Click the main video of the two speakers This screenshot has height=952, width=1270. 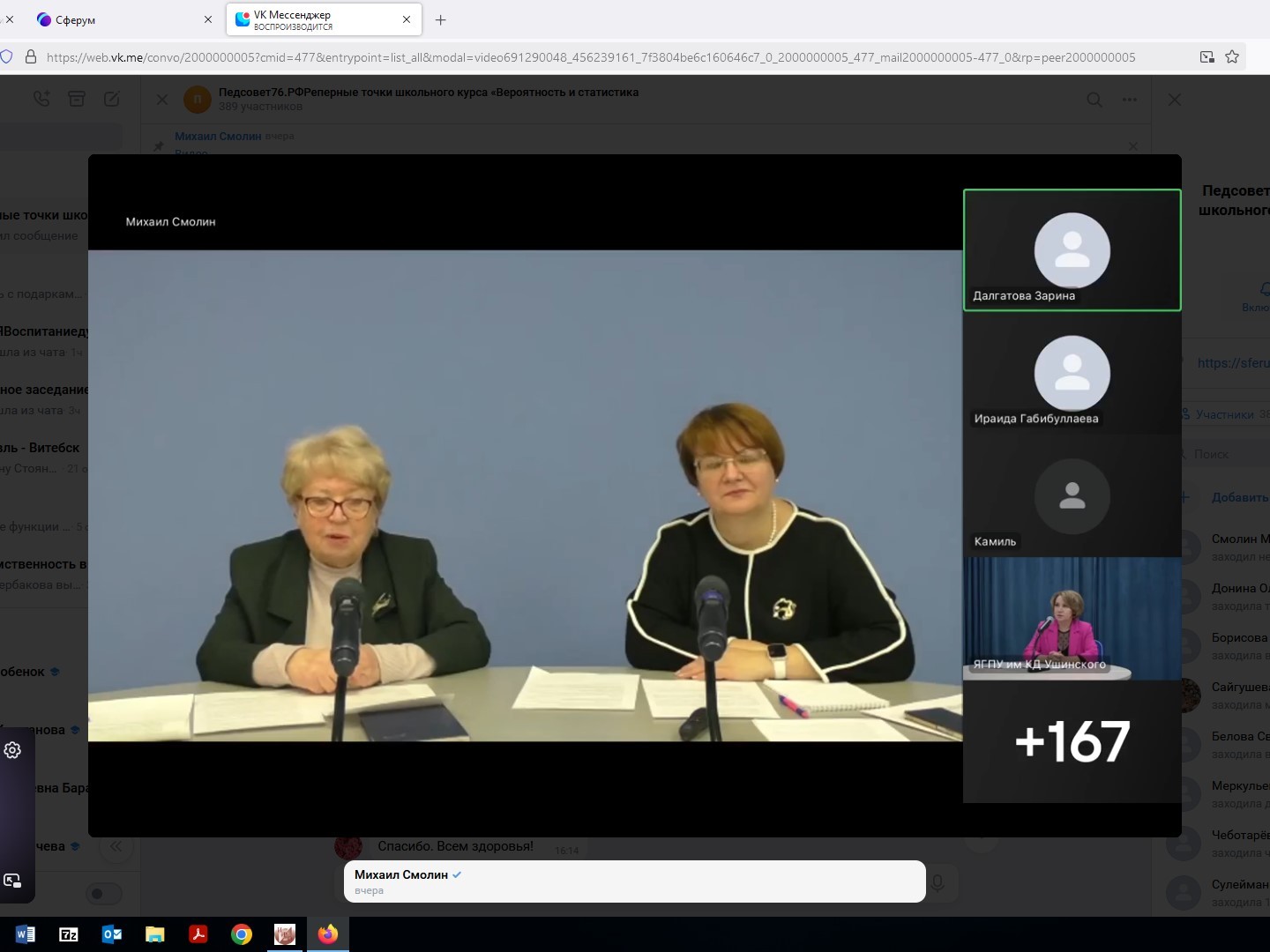[526, 495]
